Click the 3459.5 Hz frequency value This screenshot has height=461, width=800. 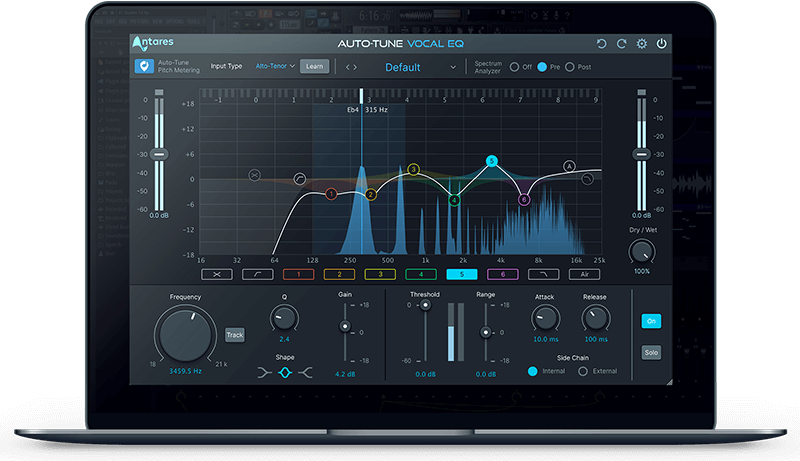tap(185, 371)
